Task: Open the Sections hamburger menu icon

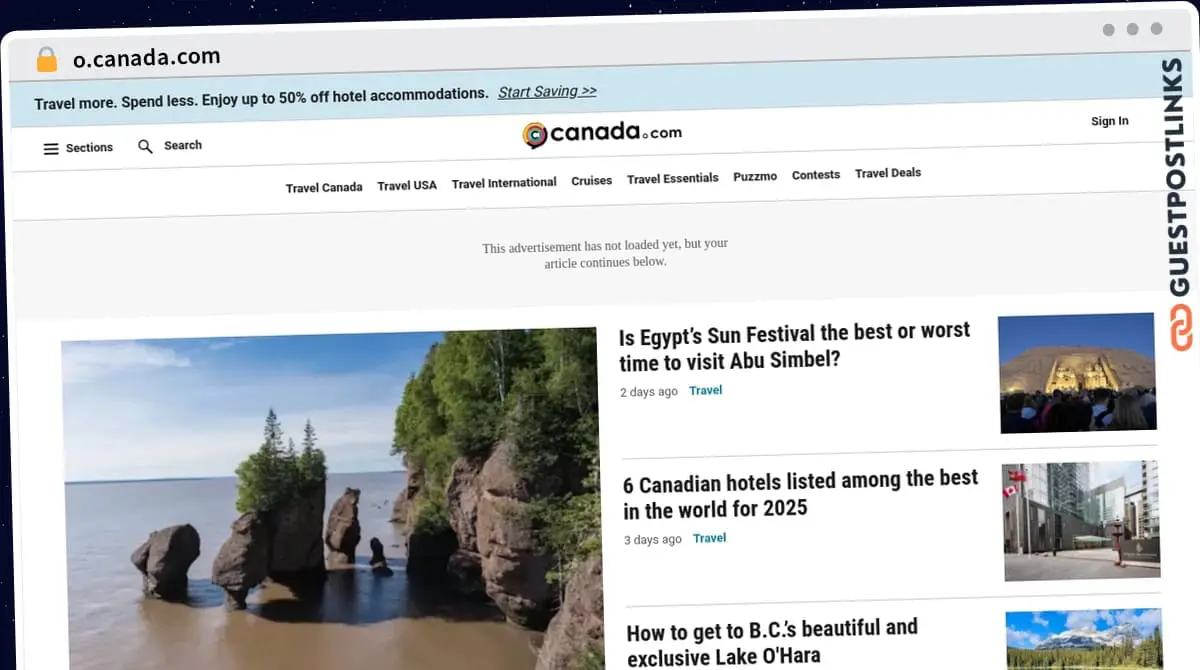Action: (51, 148)
